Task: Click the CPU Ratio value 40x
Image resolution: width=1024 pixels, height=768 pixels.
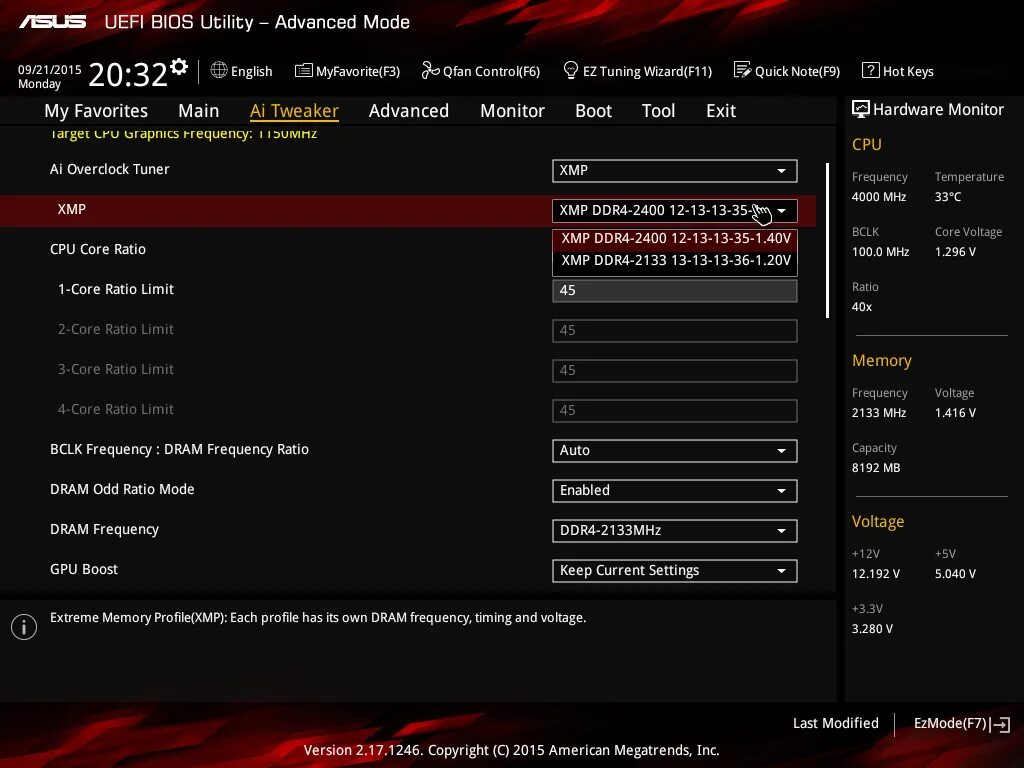Action: 862,307
